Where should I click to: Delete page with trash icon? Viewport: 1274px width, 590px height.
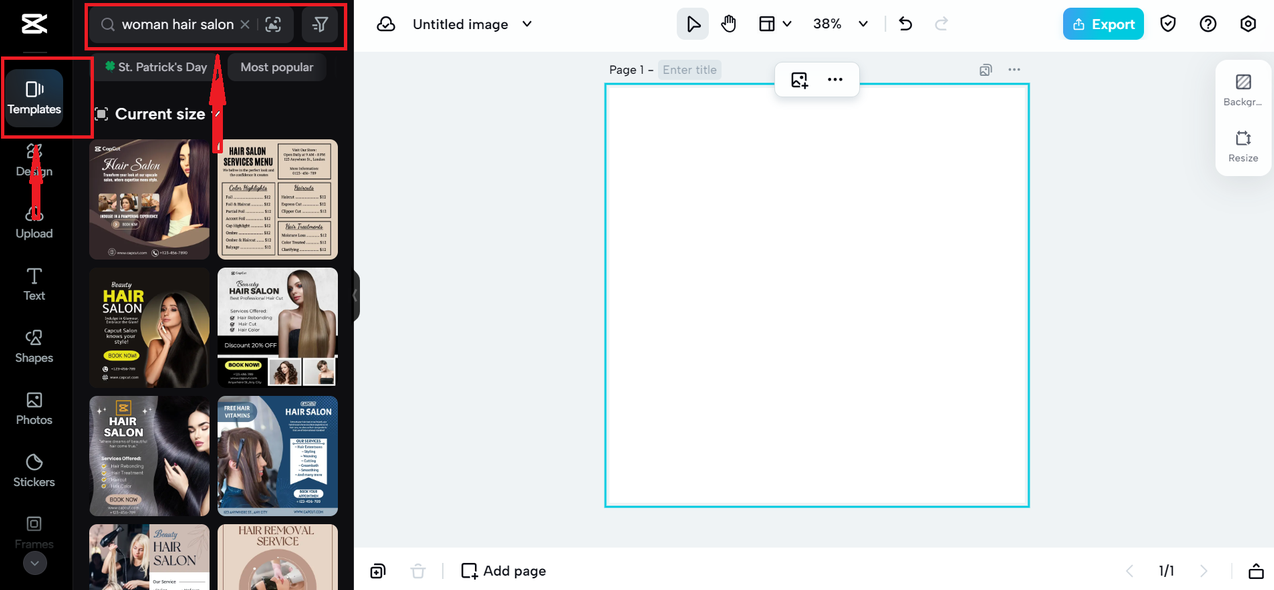coord(418,571)
